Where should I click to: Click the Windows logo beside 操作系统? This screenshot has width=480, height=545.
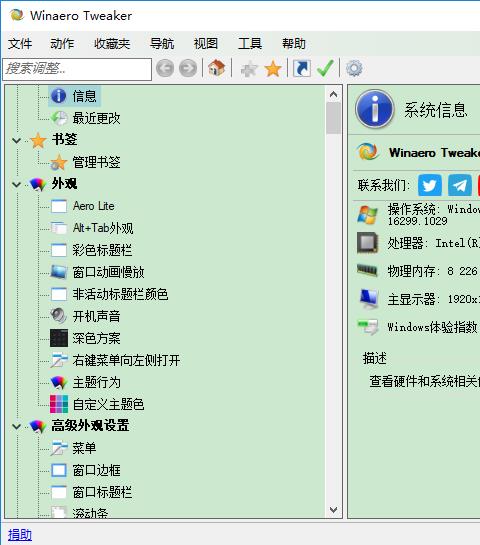pos(367,214)
